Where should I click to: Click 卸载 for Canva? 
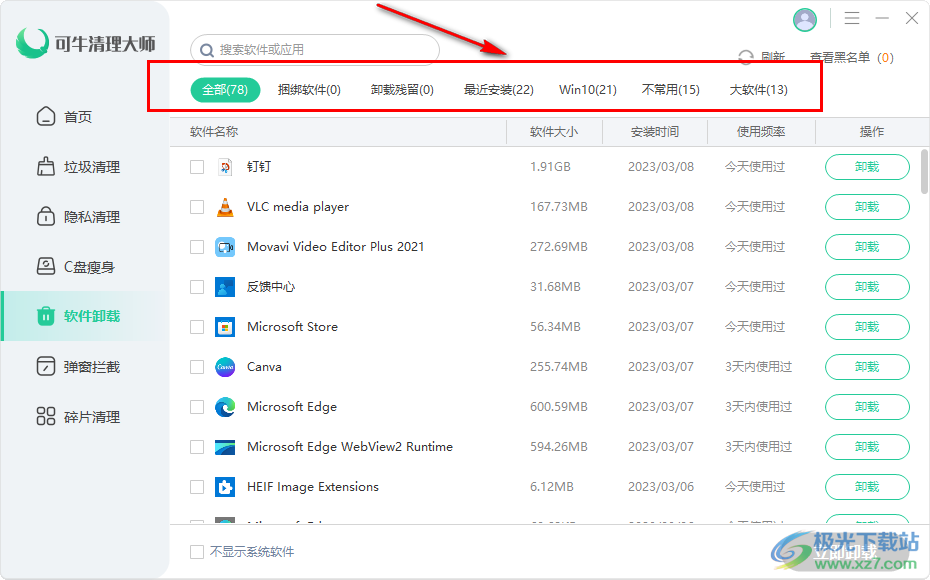click(867, 367)
